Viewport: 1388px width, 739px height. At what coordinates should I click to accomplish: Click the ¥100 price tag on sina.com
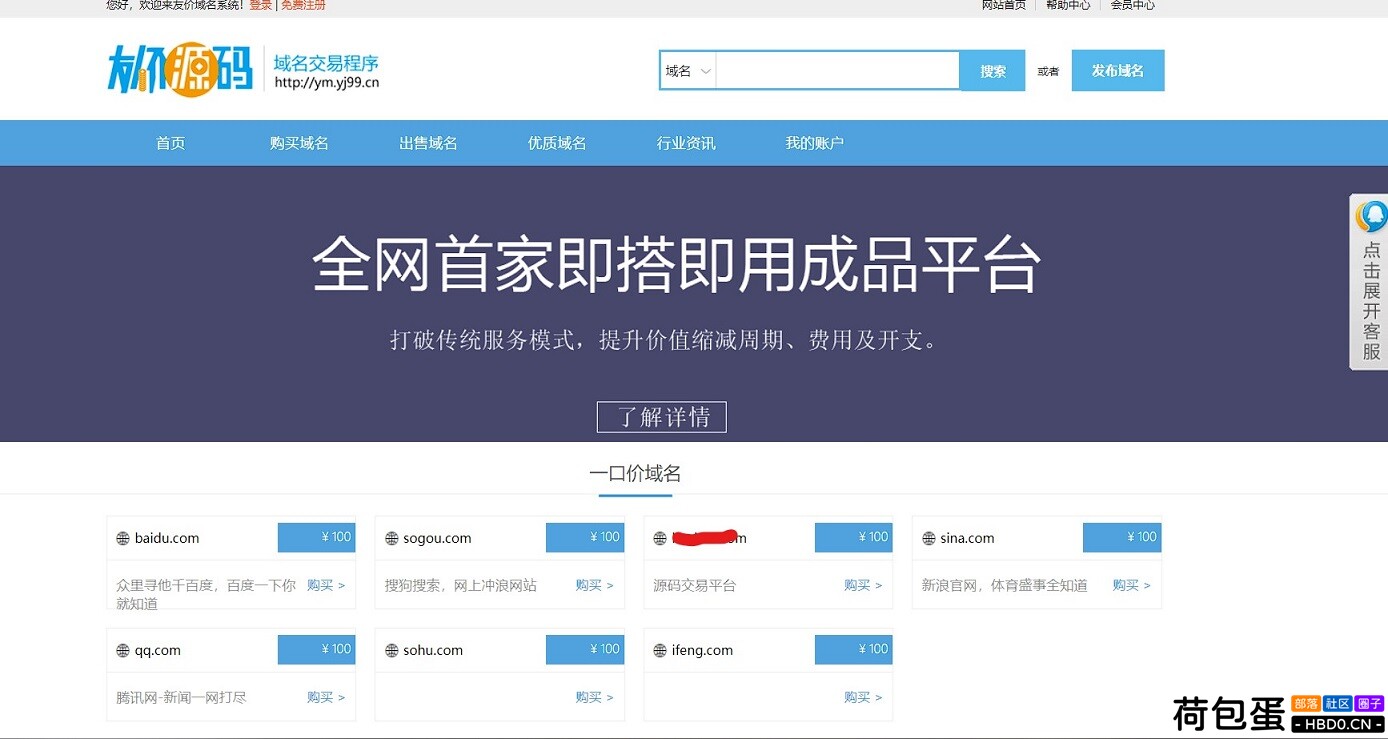click(1122, 537)
